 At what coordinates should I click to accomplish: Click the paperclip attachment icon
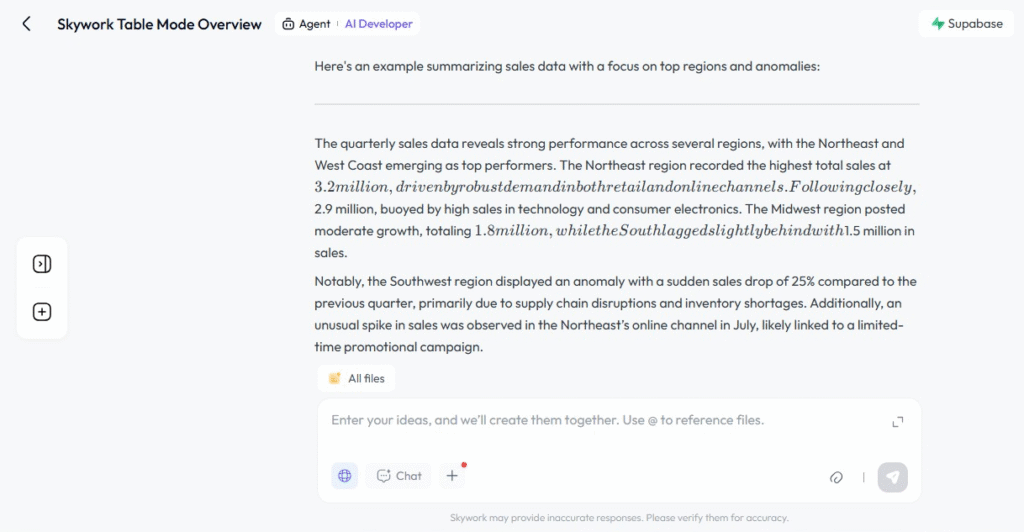(x=836, y=477)
